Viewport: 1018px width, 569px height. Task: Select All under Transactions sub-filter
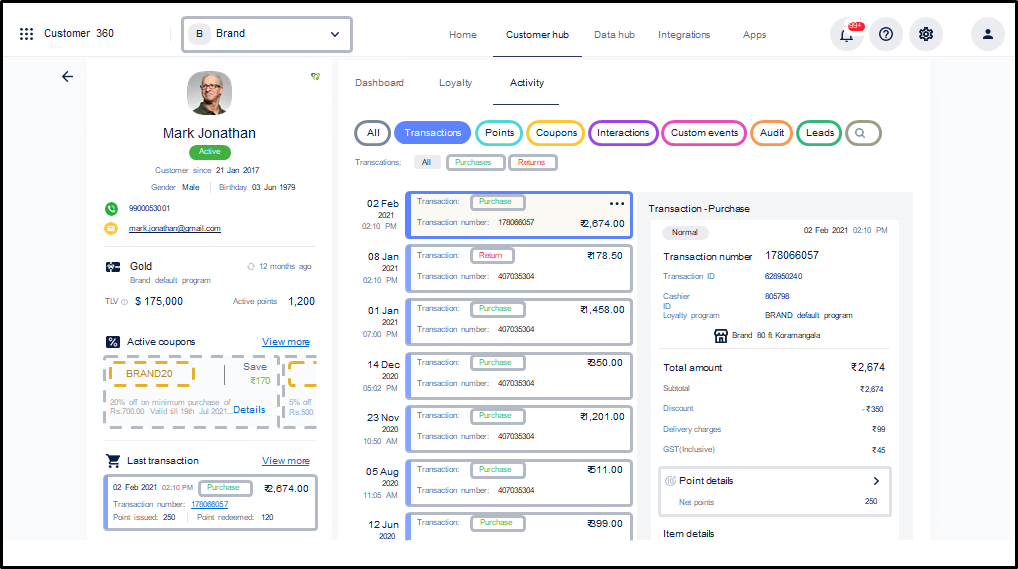coord(427,162)
